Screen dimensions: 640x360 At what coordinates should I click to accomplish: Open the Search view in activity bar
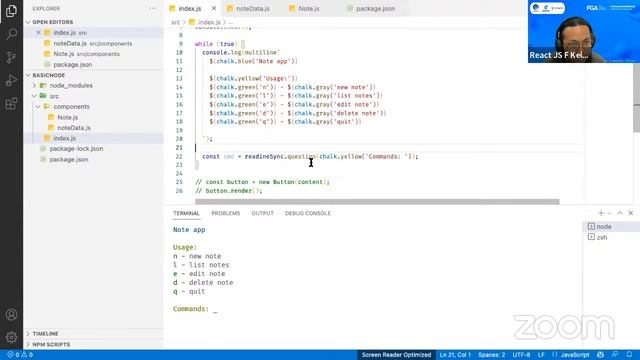(x=11, y=34)
